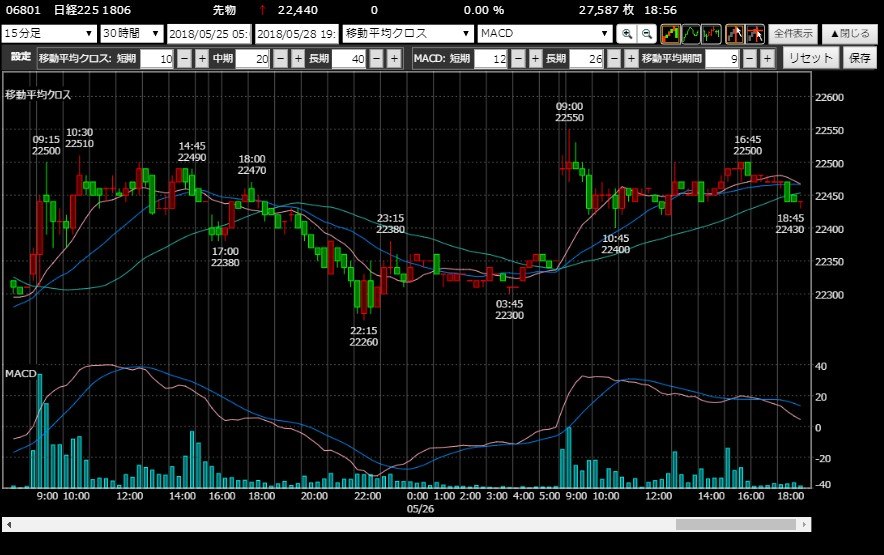Click the MACD moving average period field
This screenshot has height=555, width=884.
722,59
